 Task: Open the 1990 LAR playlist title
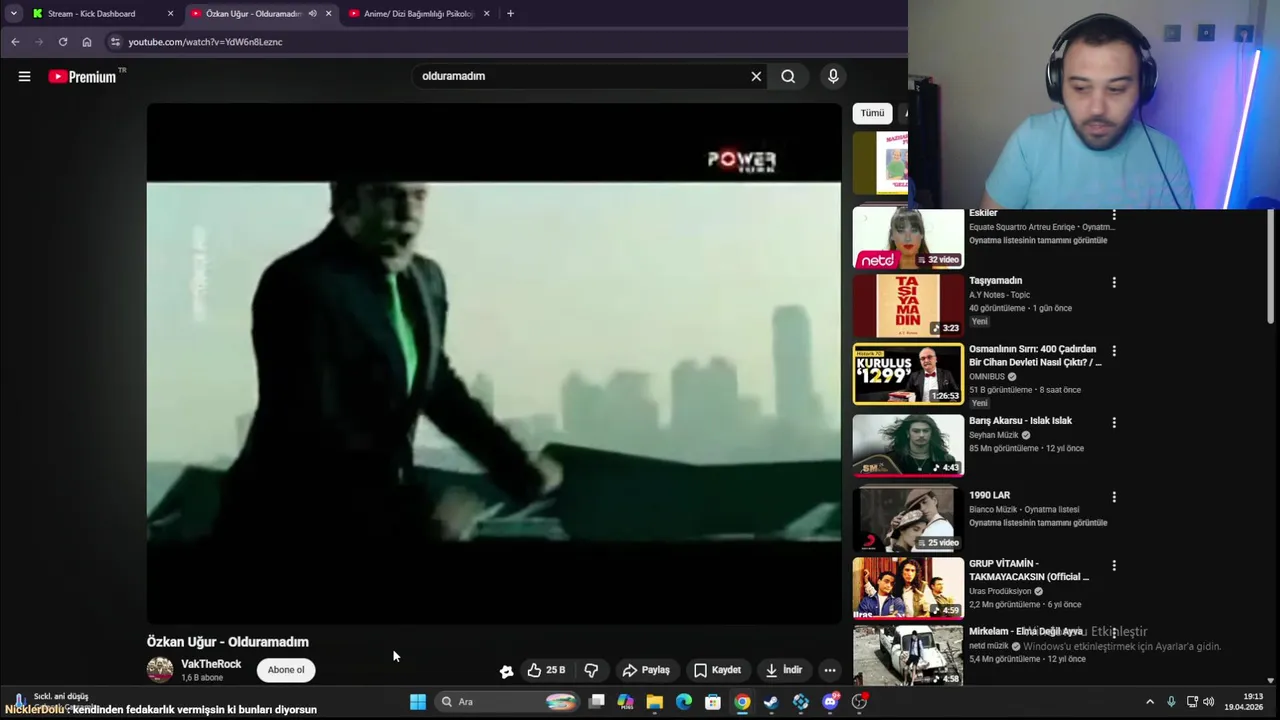click(989, 495)
